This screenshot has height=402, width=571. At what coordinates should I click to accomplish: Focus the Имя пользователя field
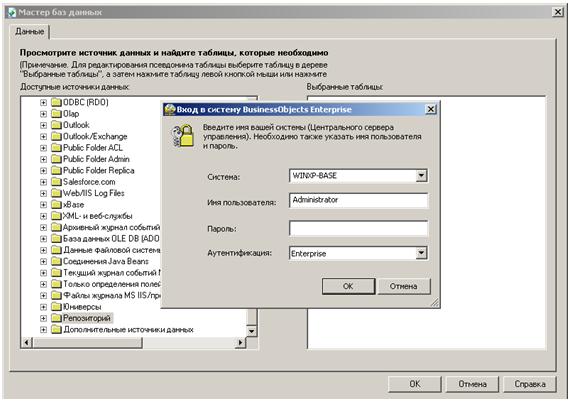click(359, 200)
